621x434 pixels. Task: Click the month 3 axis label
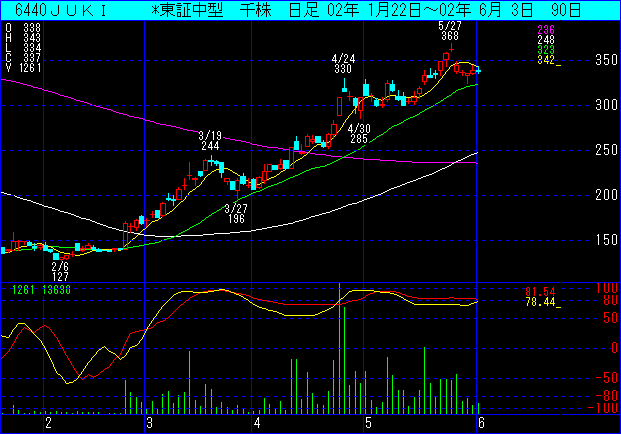[x=149, y=423]
